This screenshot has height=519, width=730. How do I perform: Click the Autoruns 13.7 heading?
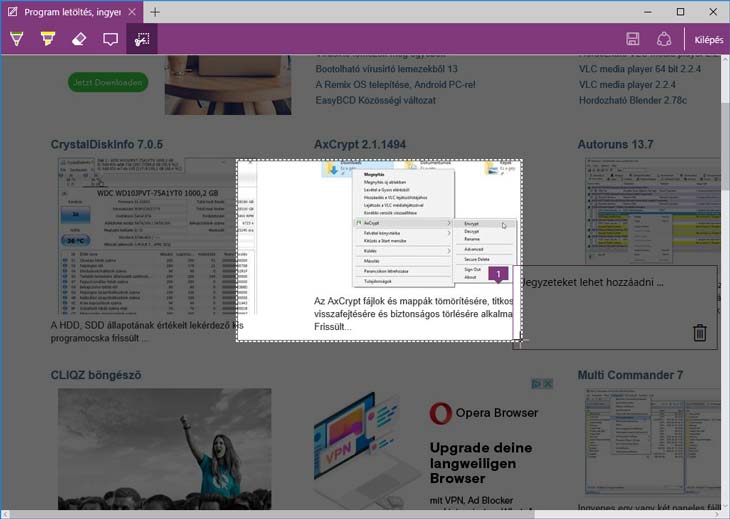click(617, 144)
